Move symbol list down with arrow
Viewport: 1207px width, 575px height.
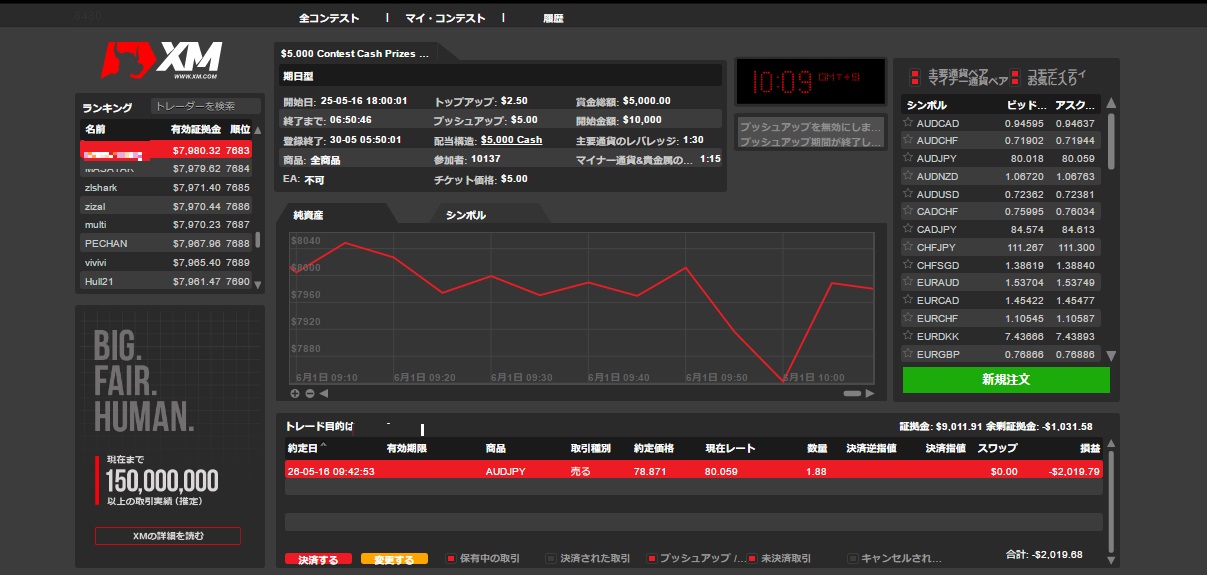tap(1110, 355)
